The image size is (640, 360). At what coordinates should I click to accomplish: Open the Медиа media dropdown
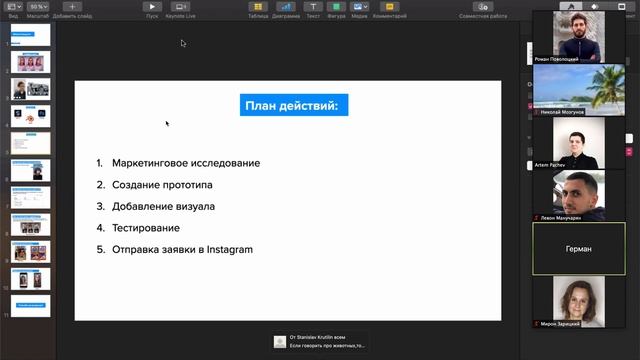360,7
